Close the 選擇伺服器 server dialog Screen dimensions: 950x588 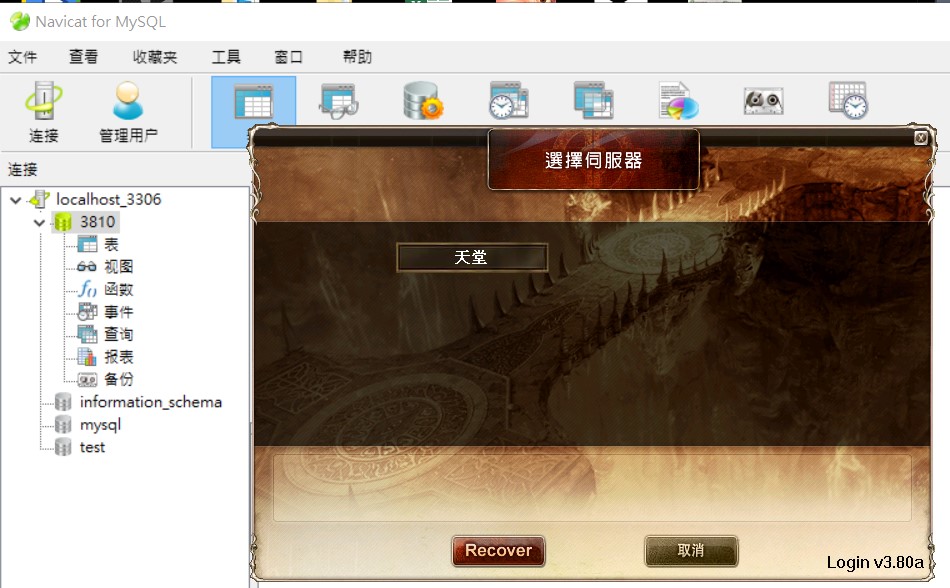[920, 138]
